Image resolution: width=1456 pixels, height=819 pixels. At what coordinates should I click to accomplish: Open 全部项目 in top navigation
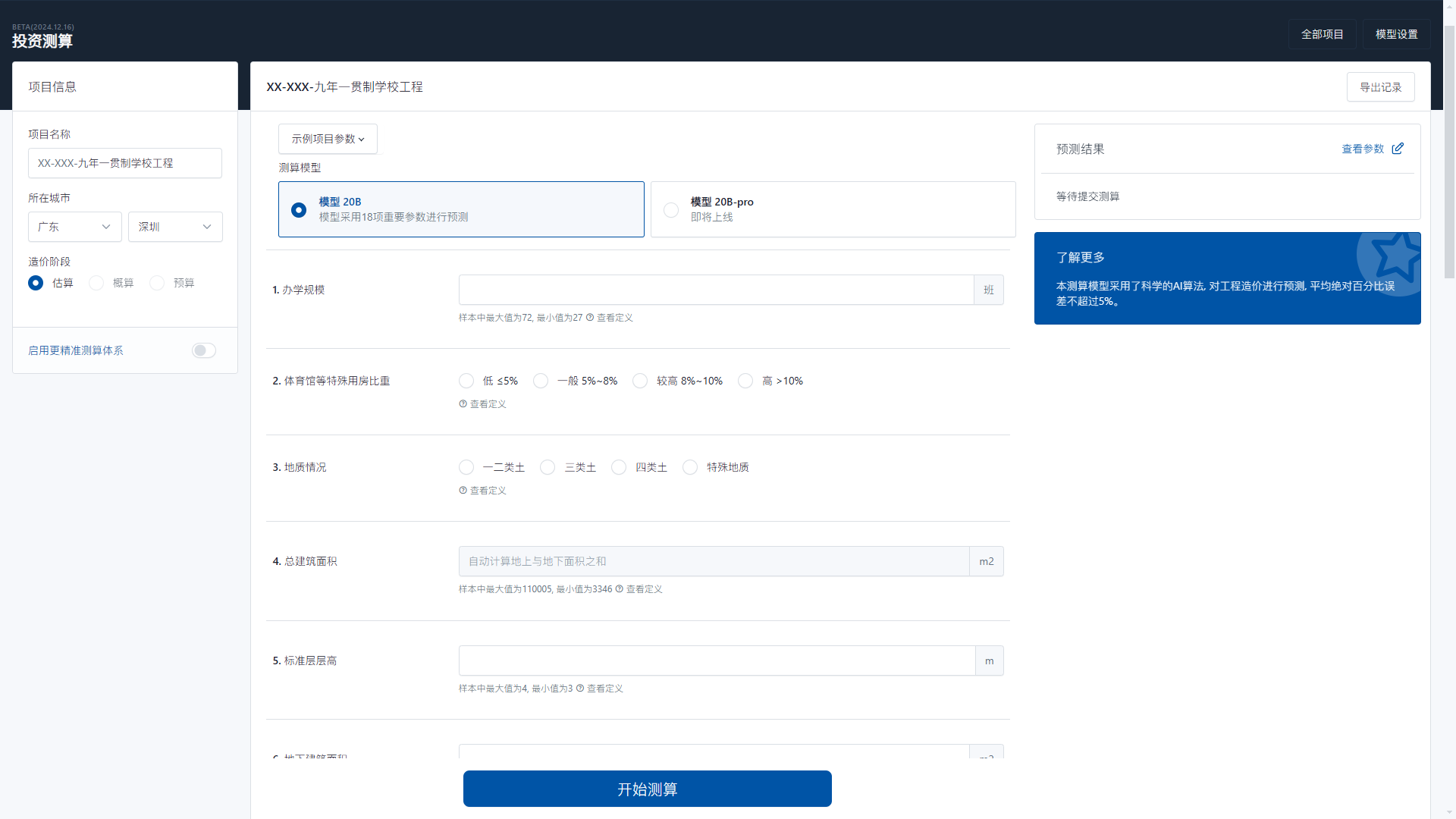click(x=1322, y=34)
